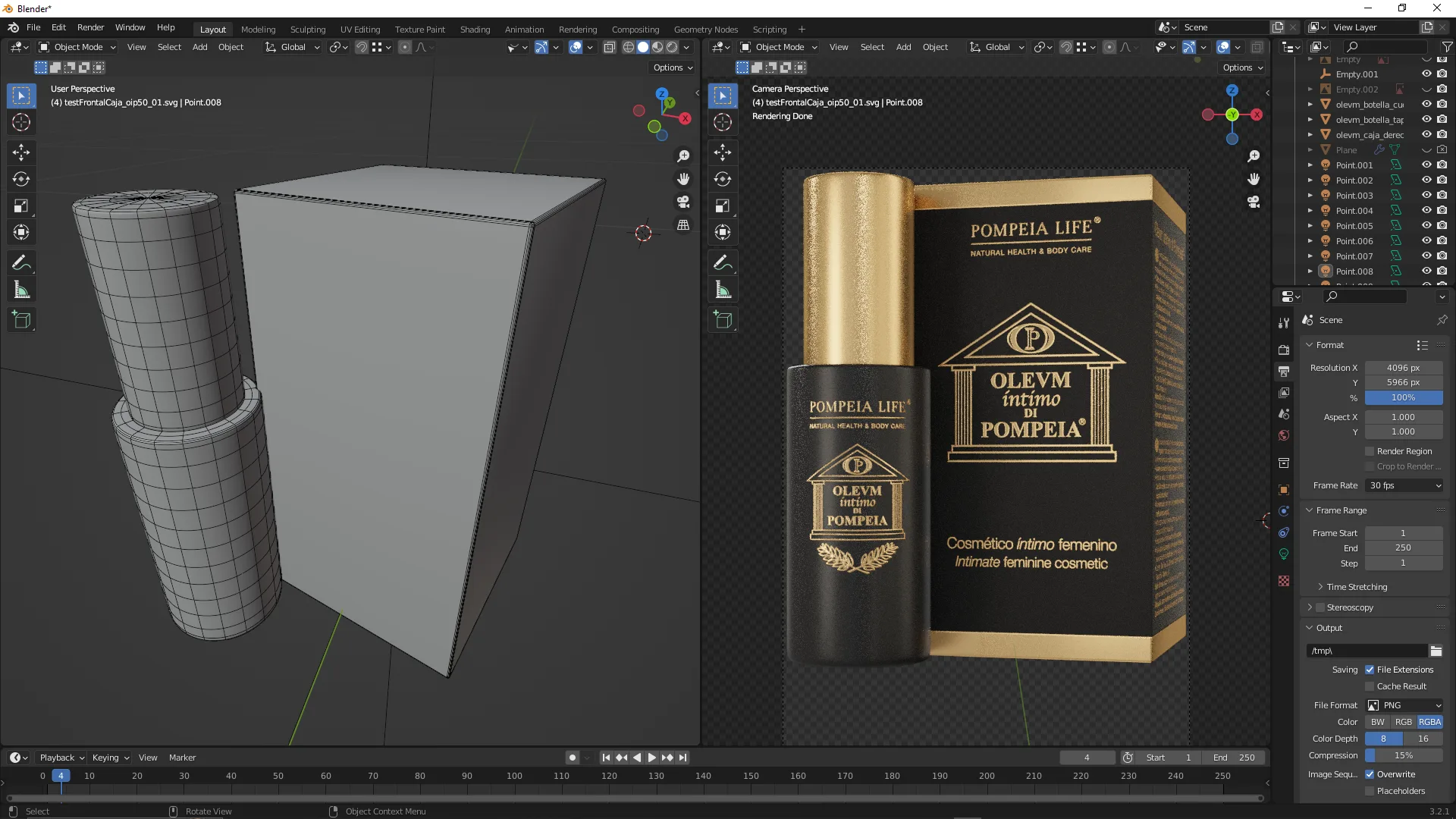Screen dimensions: 1456x819
Task: Disable the Overwrite checkbox
Action: (1370, 774)
